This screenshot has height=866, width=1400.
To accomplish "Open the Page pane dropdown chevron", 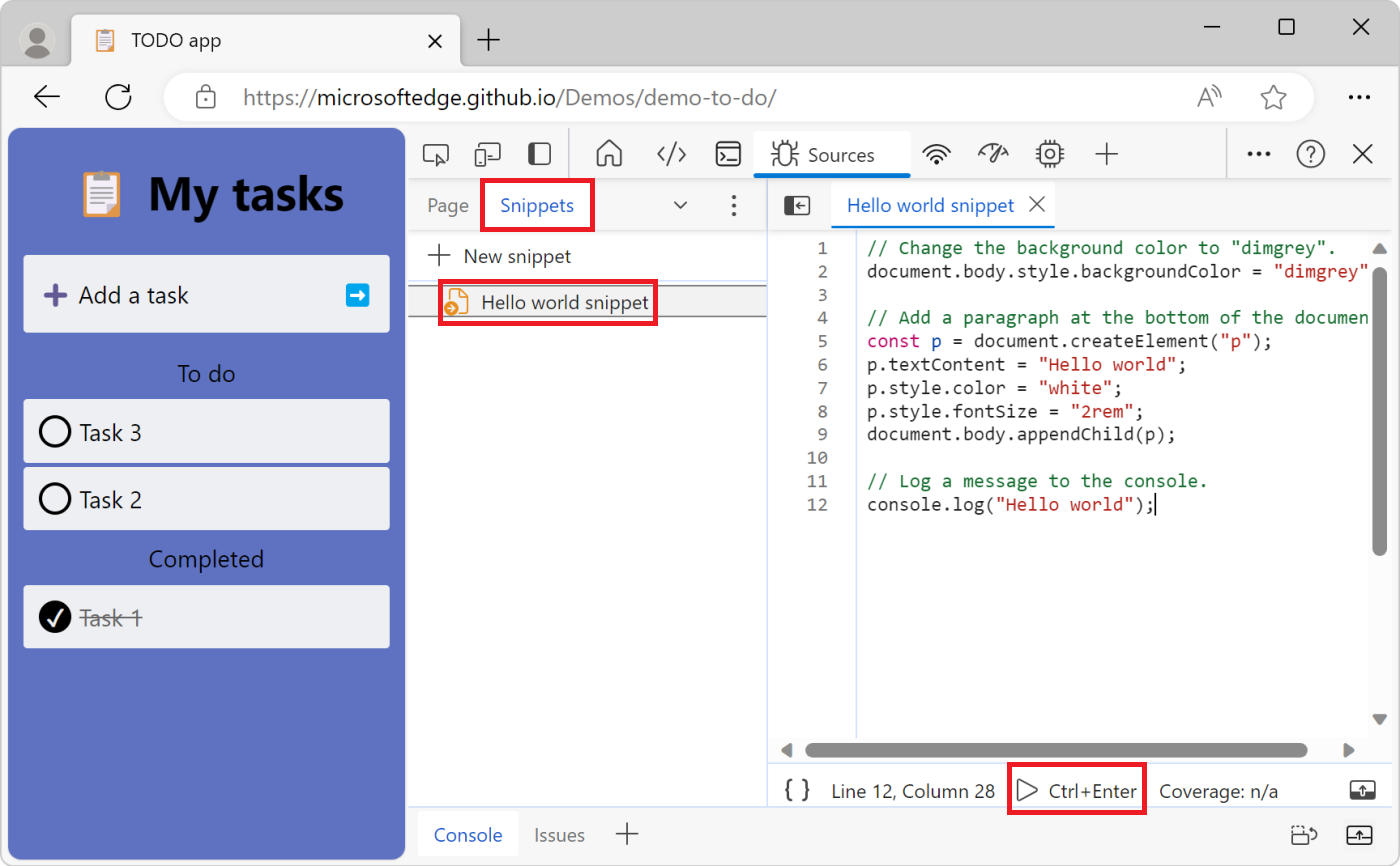I will [680, 205].
